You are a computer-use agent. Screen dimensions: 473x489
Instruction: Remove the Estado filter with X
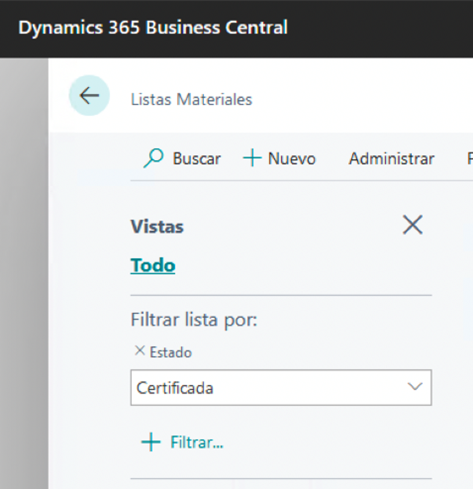(x=140, y=351)
